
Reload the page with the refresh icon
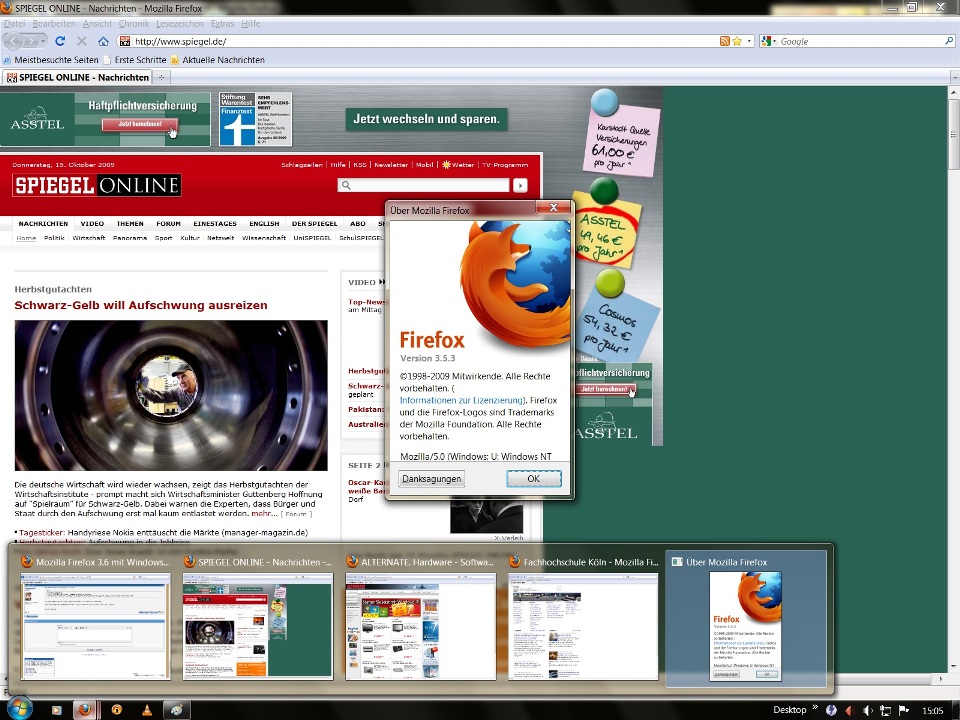click(60, 41)
